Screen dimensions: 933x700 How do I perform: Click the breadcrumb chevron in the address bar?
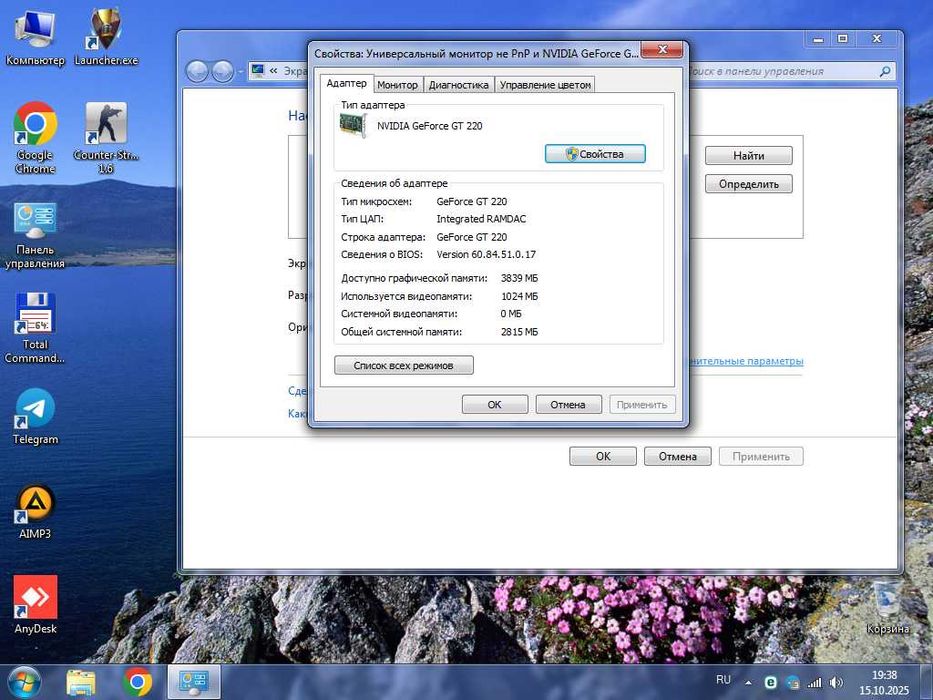[x=274, y=71]
